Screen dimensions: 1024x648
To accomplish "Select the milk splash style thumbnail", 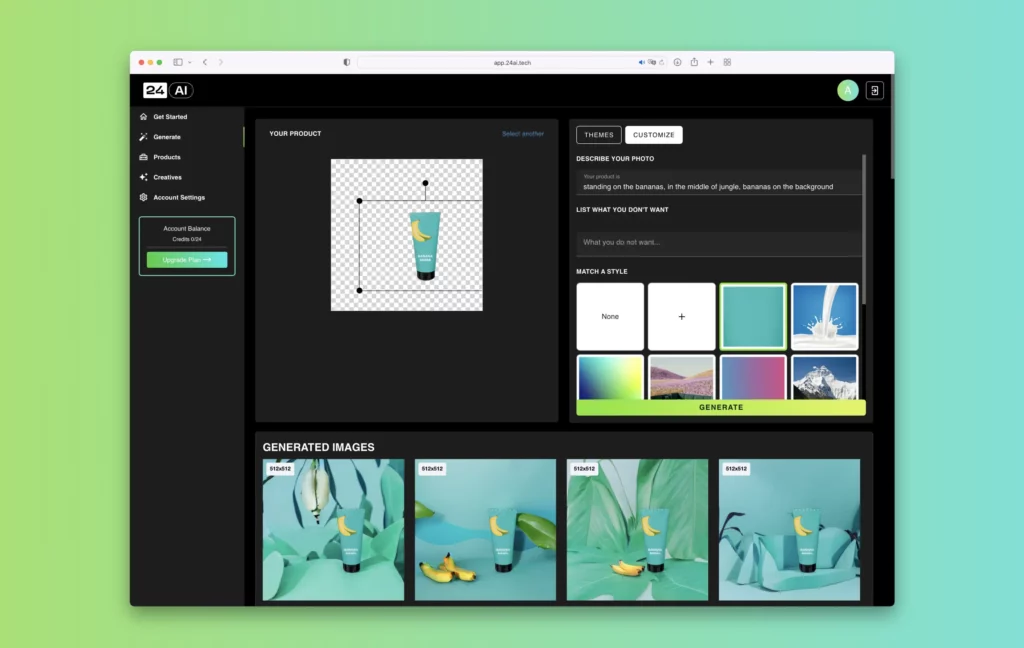I will [x=824, y=316].
